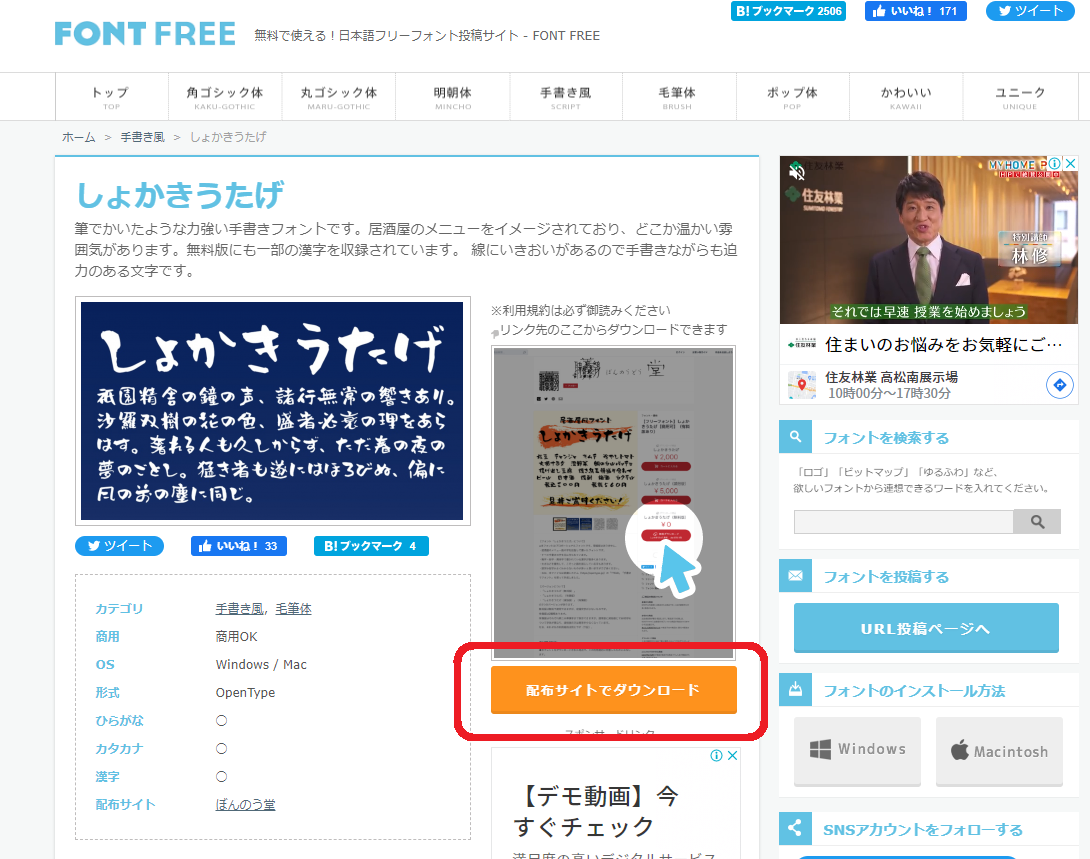This screenshot has width=1090, height=859.
Task: Open the トップ TOP menu item
Action: (x=110, y=95)
